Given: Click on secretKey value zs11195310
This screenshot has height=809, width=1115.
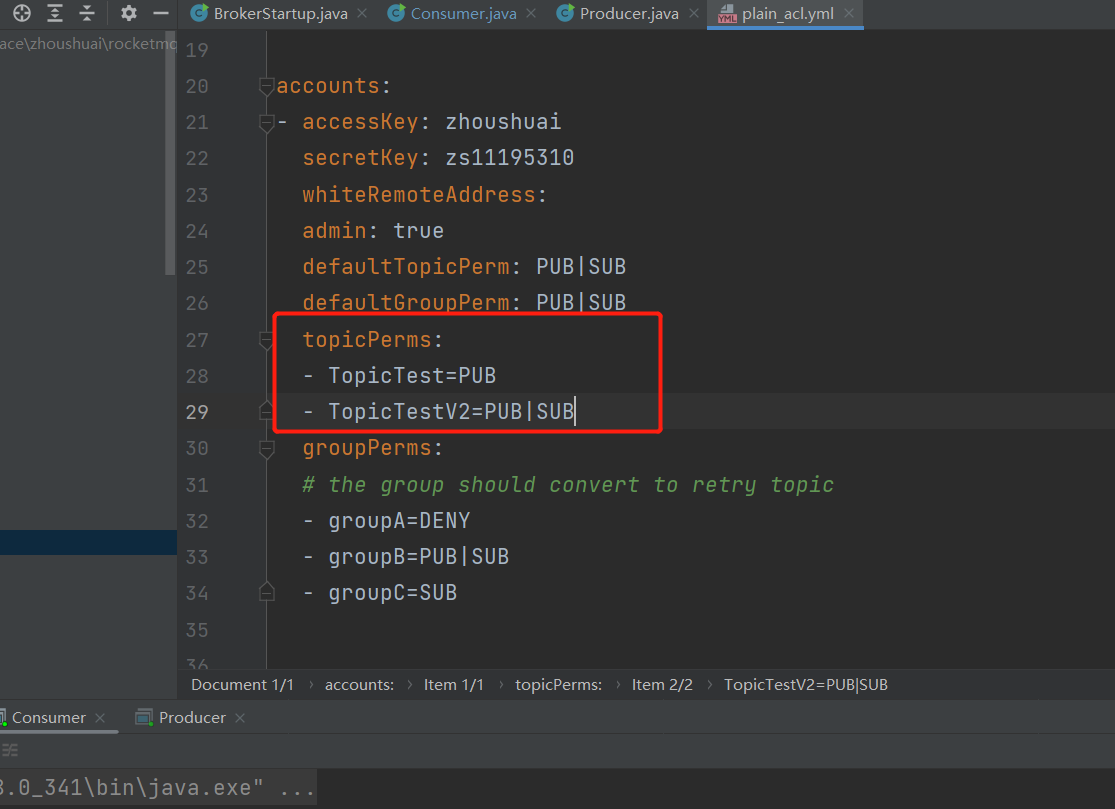Looking at the screenshot, I should tap(509, 157).
